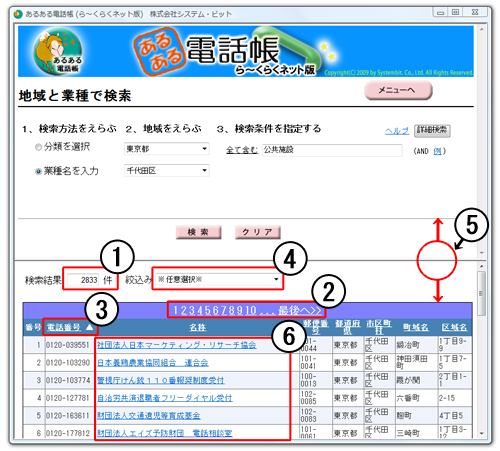The height and width of the screenshot is (451, 500).
Task: Sort by the 町域名 column header
Action: pyautogui.click(x=416, y=328)
